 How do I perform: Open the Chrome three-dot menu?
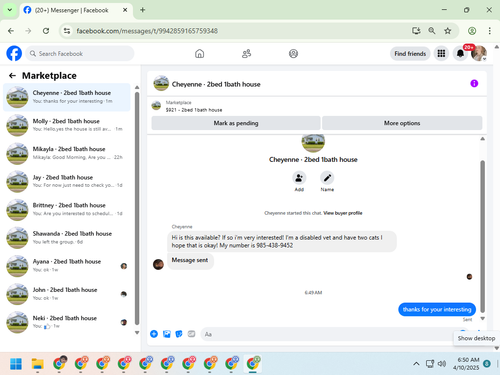(489, 31)
